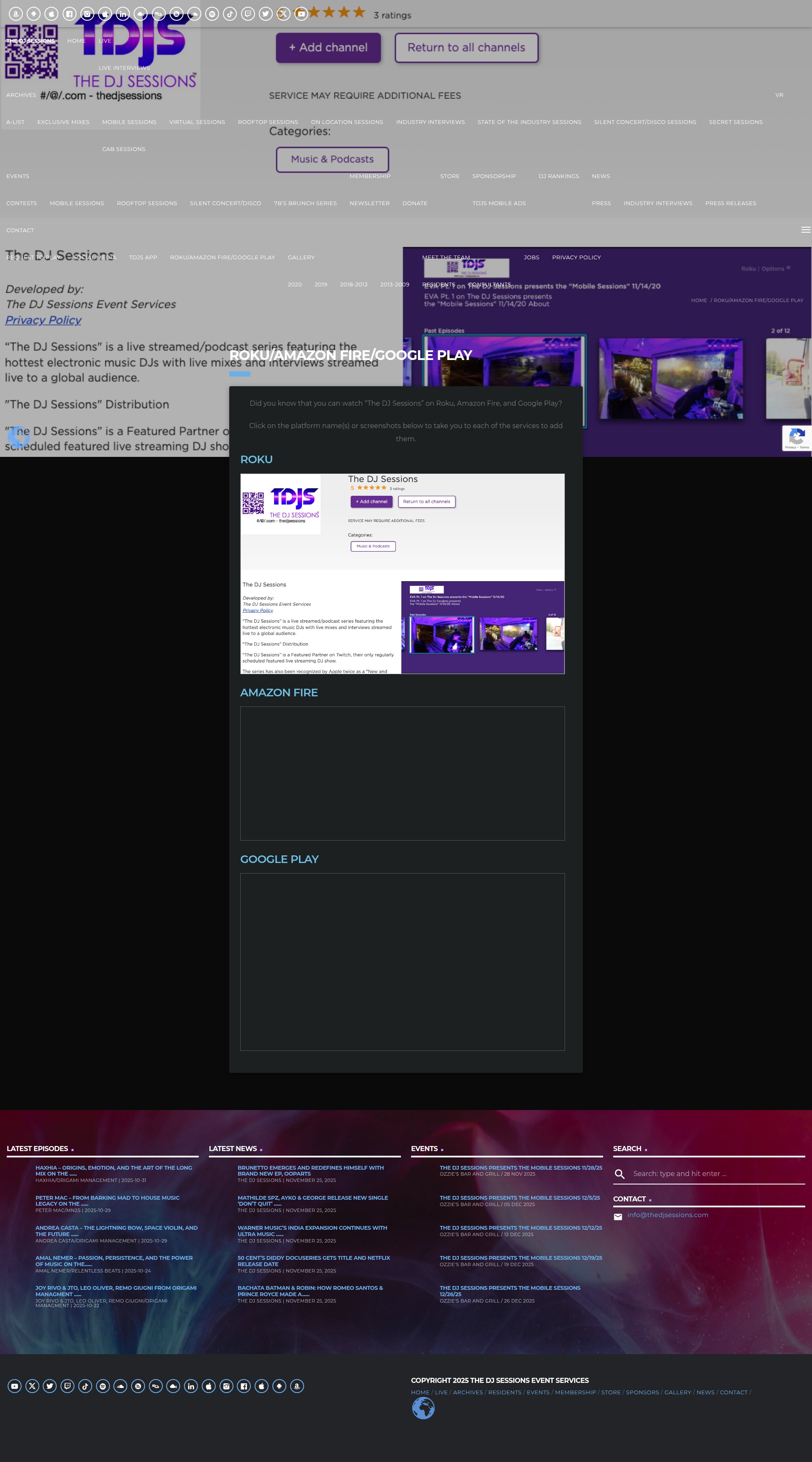Select the VR menu entry
Screen dimensions: 812x1462
pyautogui.click(x=779, y=95)
